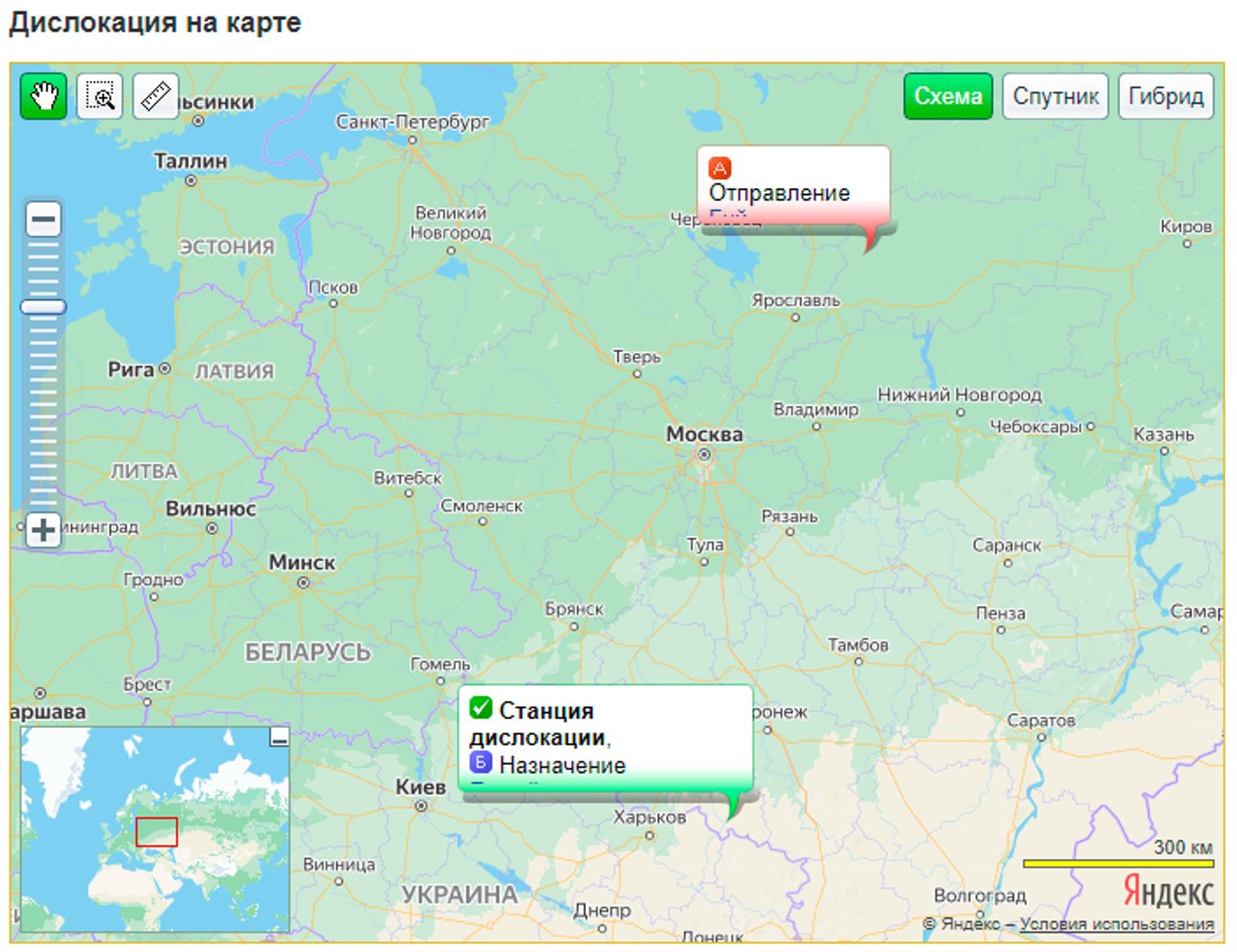Click the plus zoom in button
The image size is (1237, 952).
click(43, 530)
